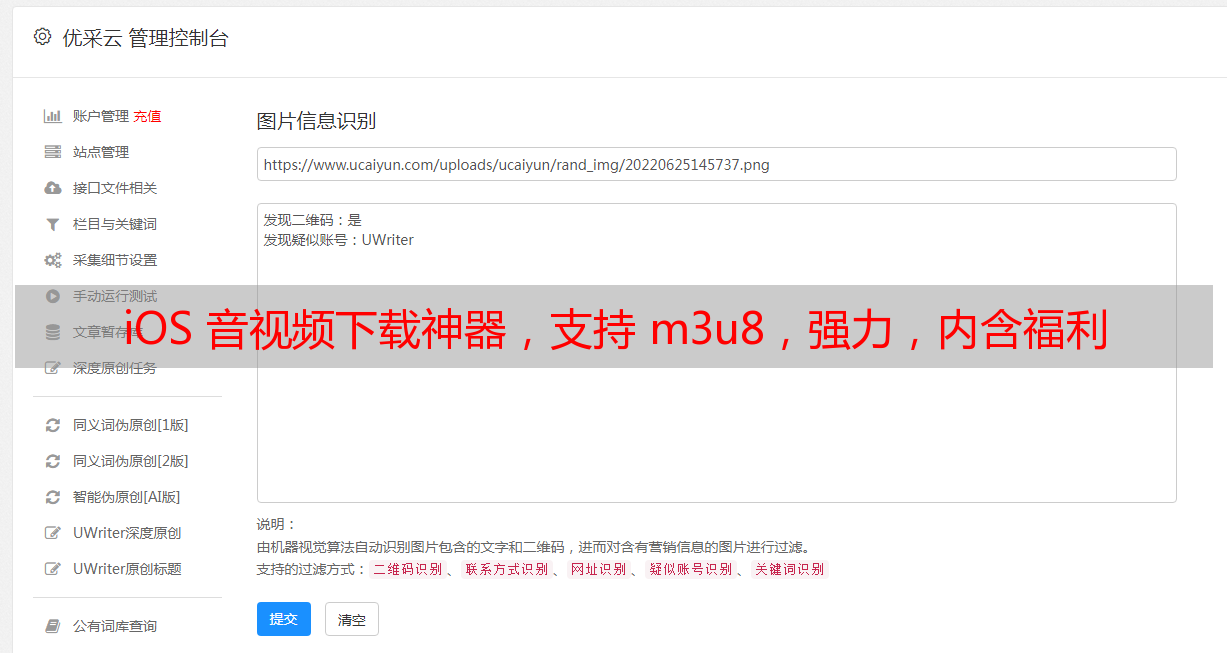Click the refresh icon for 智能伪原创[AI版]
Image resolution: width=1227 pixels, height=653 pixels.
point(53,497)
